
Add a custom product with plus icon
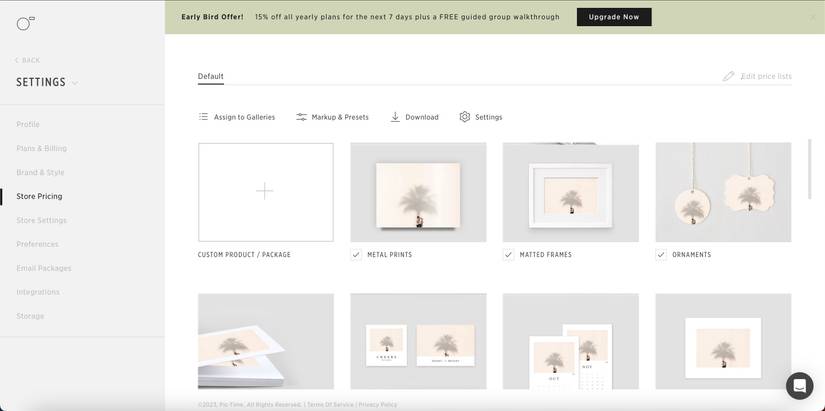265,191
